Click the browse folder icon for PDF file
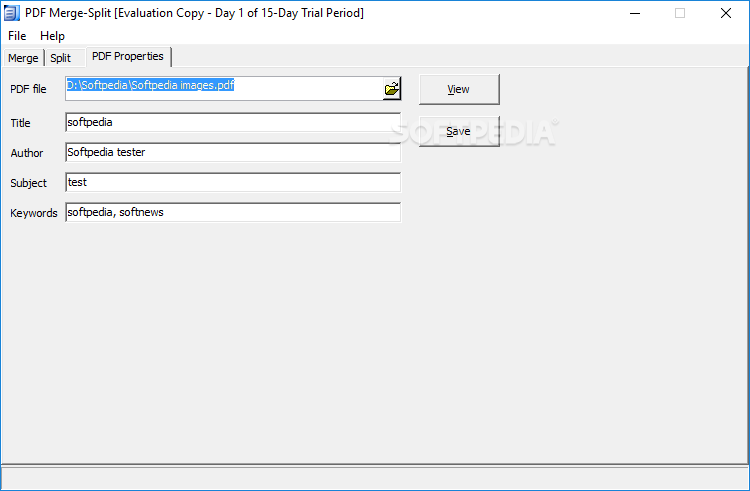The height and width of the screenshot is (491, 750). 392,89
